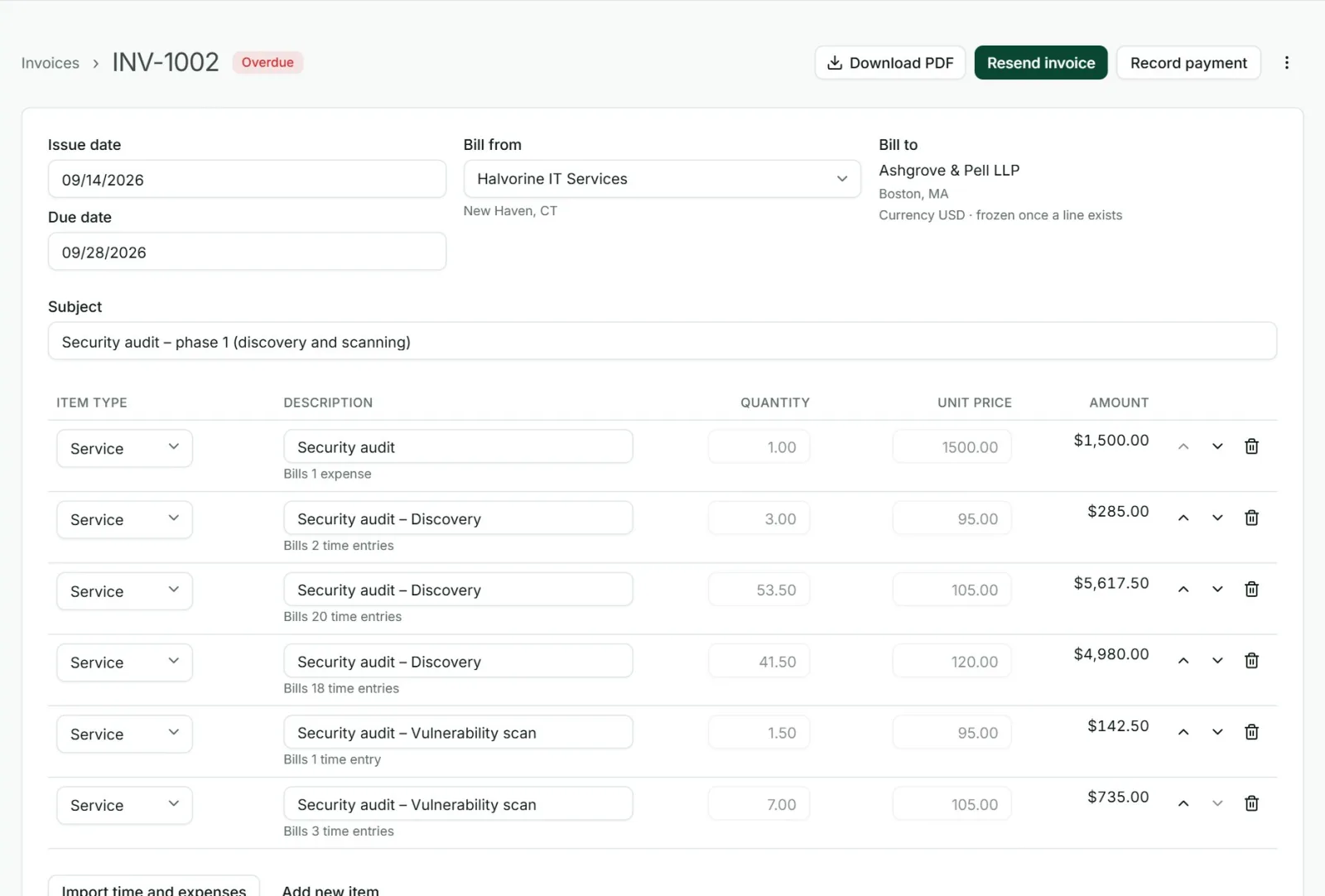Delete the $735.00 Vulnerability scan line

(x=1251, y=803)
